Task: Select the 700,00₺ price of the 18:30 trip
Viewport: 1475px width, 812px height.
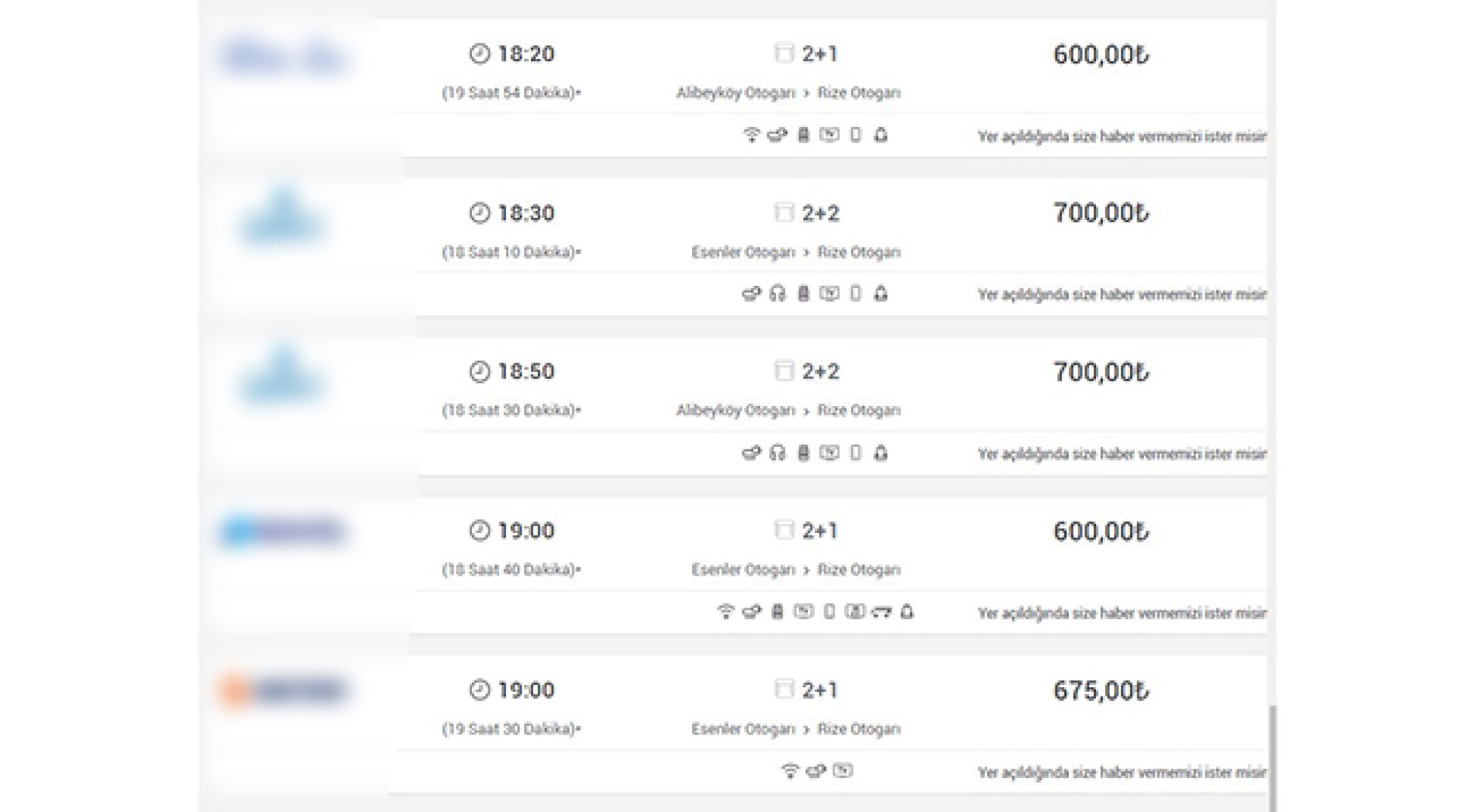Action: point(1100,213)
